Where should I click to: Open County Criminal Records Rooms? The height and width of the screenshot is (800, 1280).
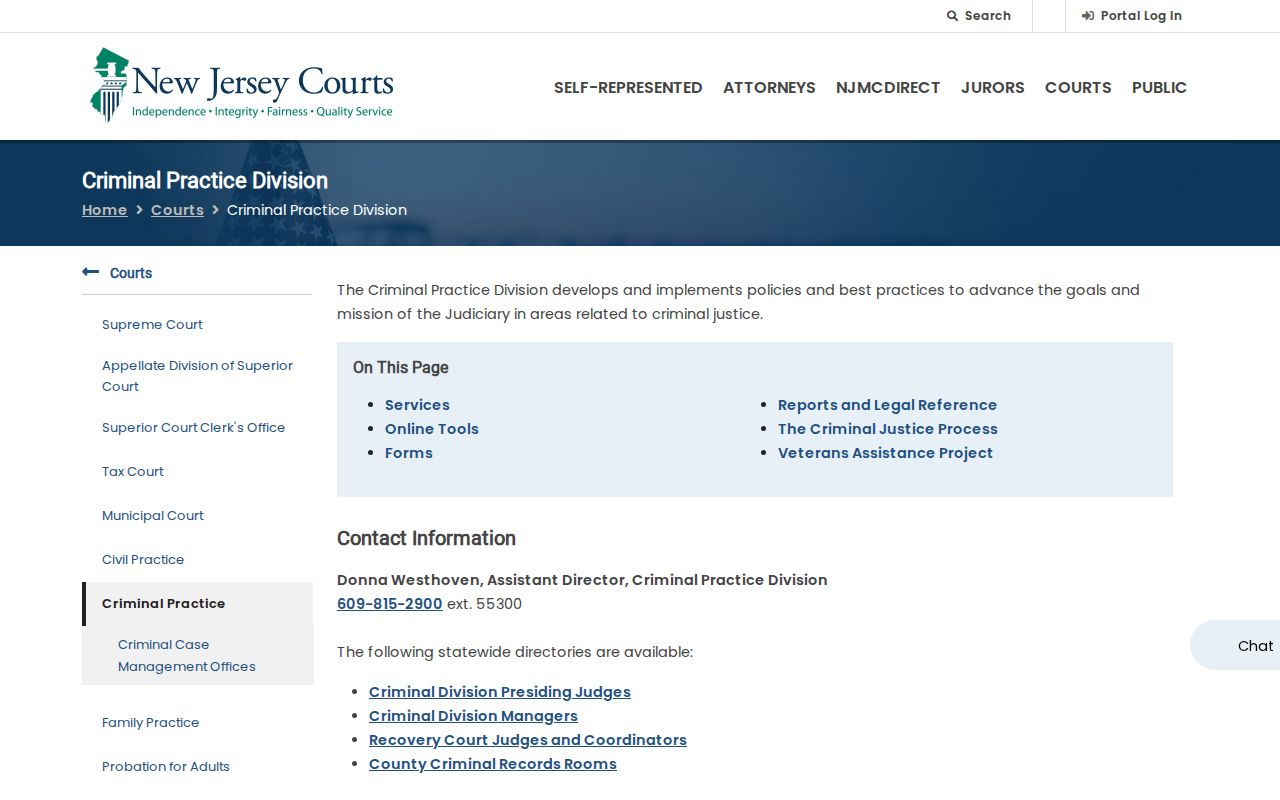click(493, 764)
